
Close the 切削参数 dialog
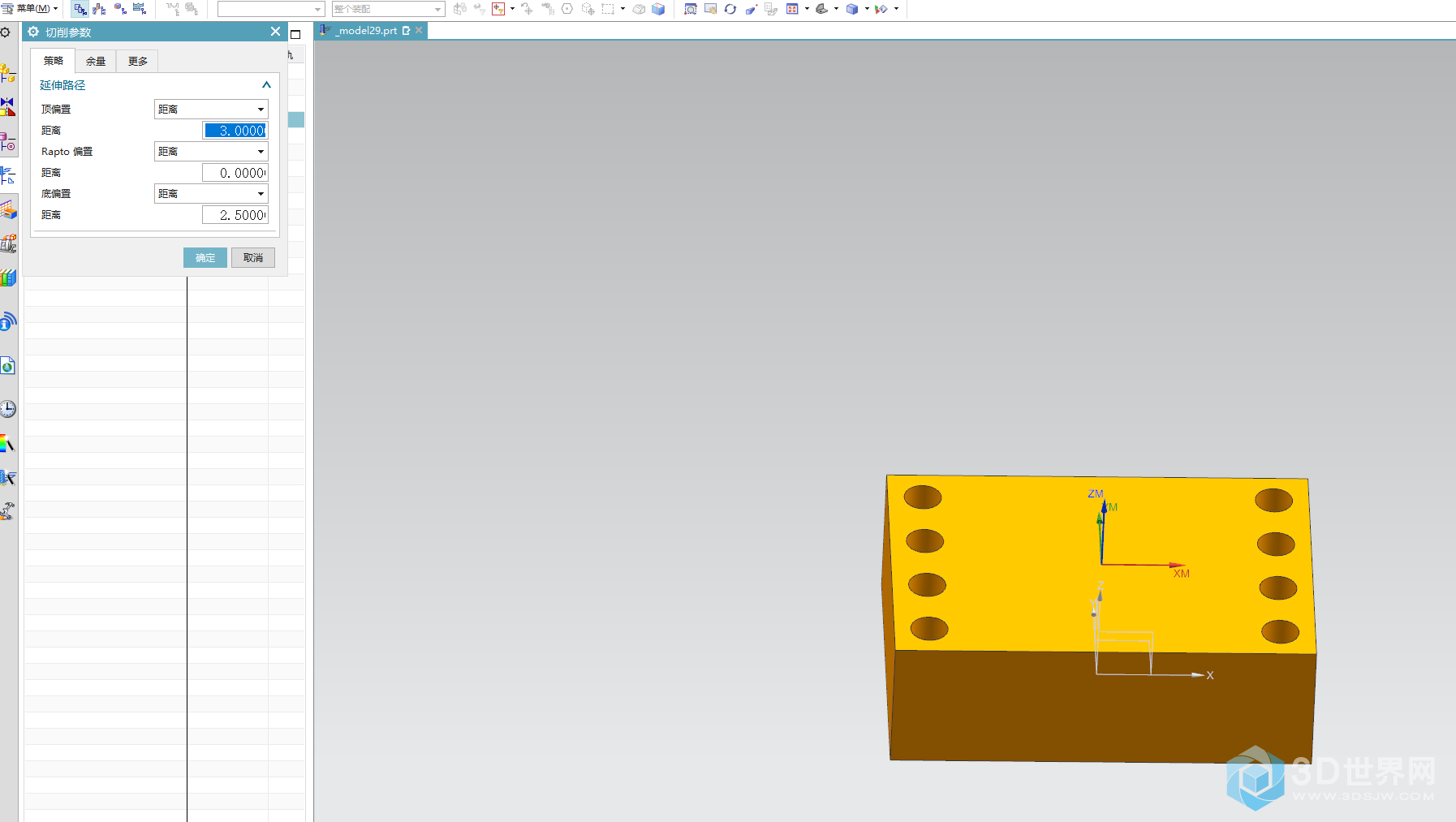[275, 32]
